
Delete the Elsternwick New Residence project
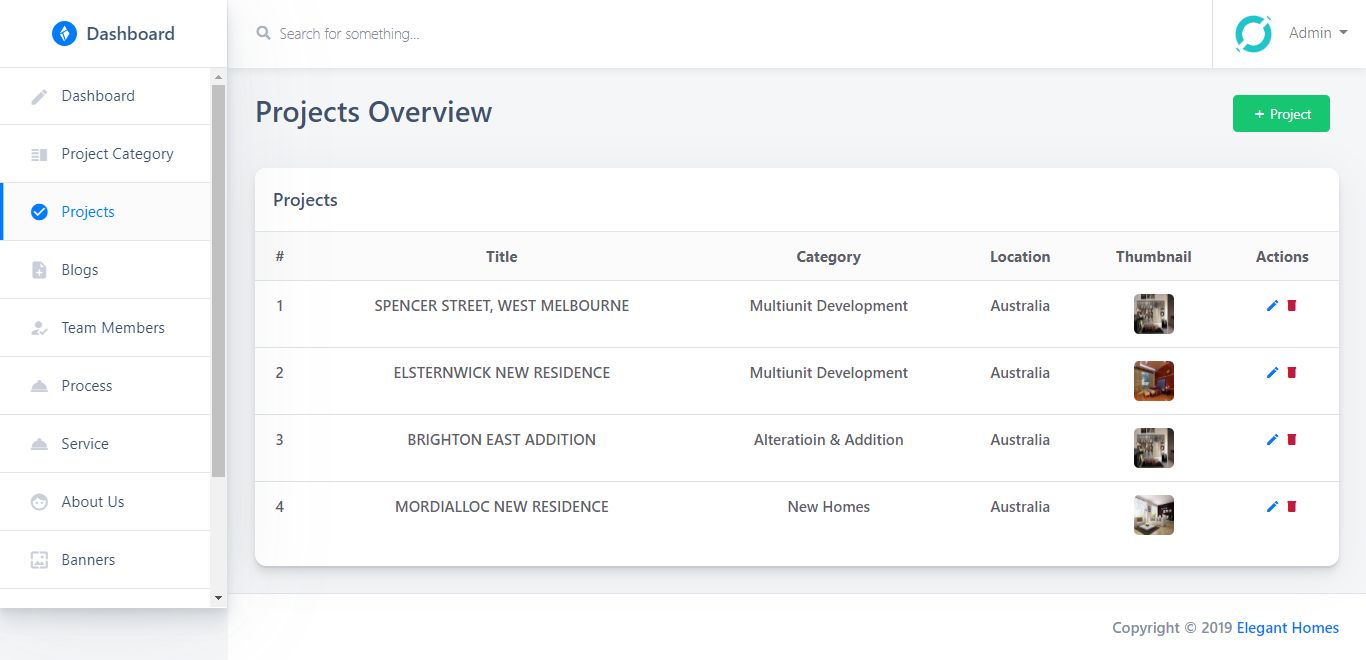tap(1292, 373)
